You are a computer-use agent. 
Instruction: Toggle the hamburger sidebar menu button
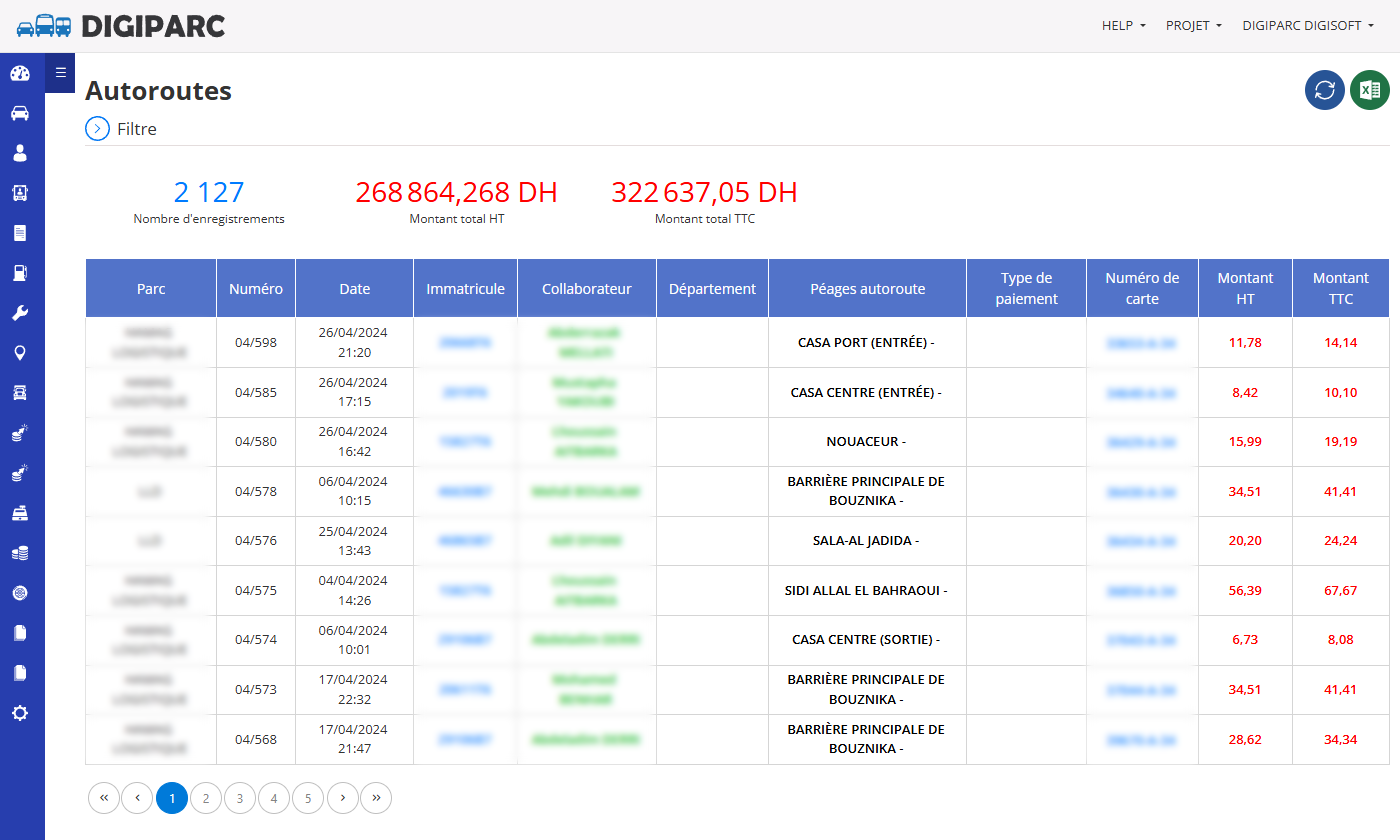(60, 72)
